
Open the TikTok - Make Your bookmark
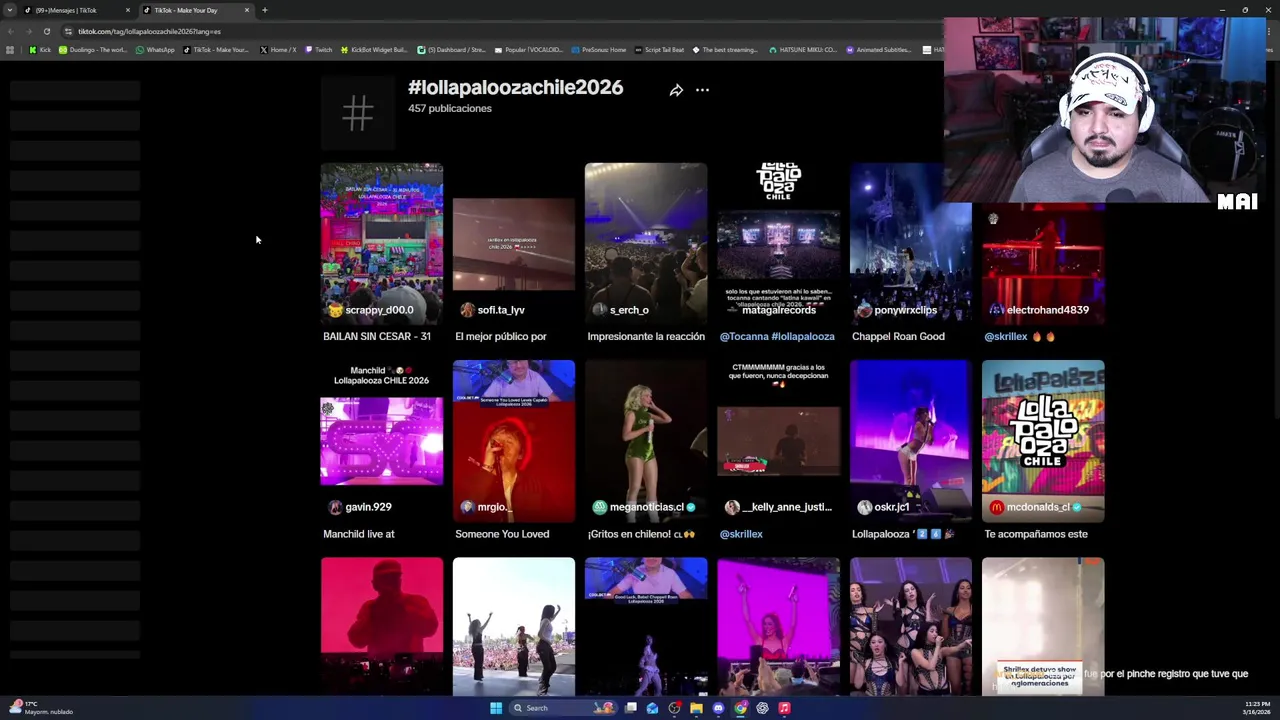[216, 49]
